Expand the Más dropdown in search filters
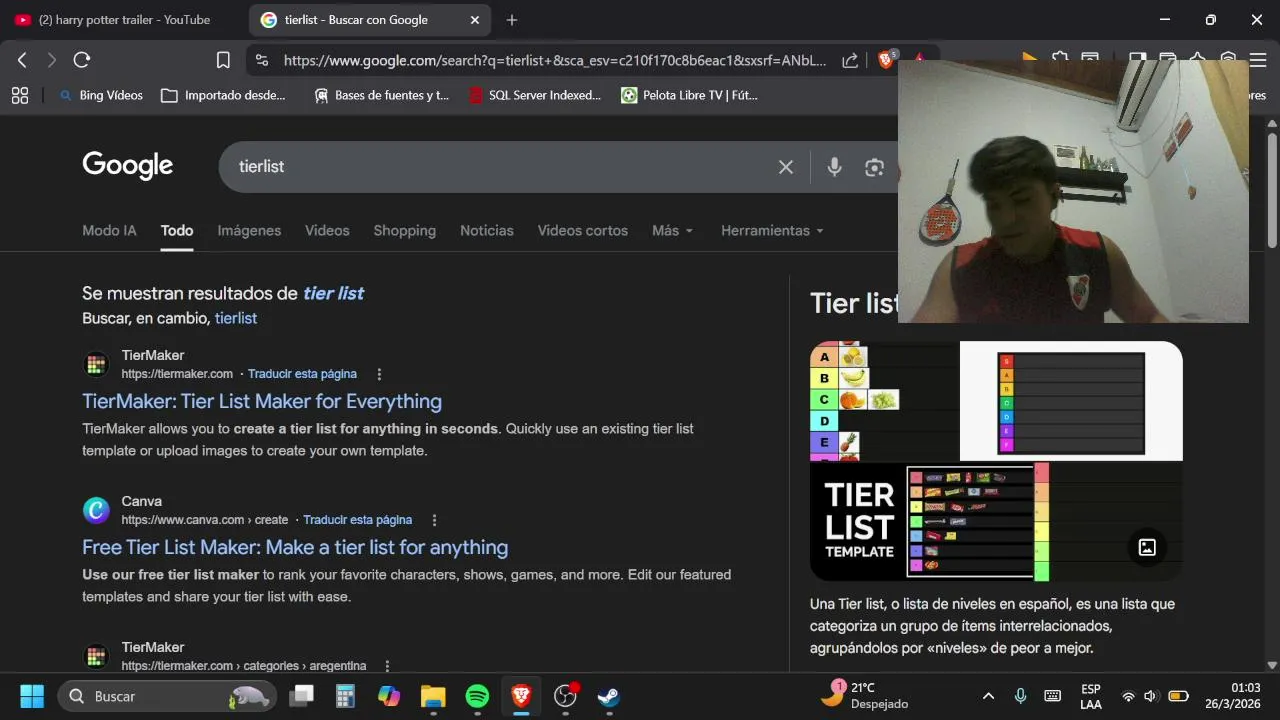The width and height of the screenshot is (1280, 720). tap(672, 231)
